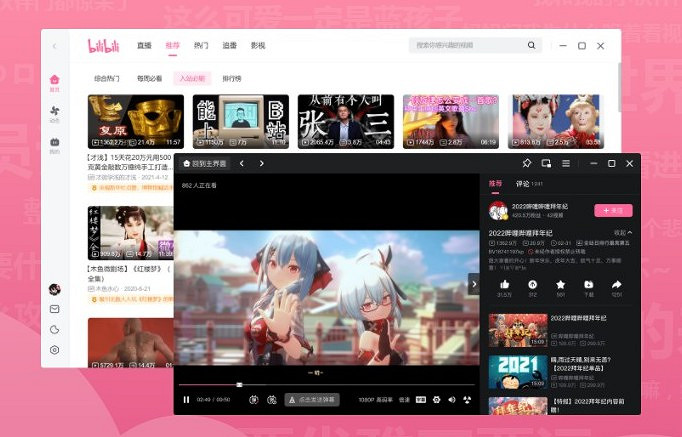Click the uploader name 2022哔哩哔哩拜年纪
Image resolution: width=682 pixels, height=437 pixels.
coord(540,207)
